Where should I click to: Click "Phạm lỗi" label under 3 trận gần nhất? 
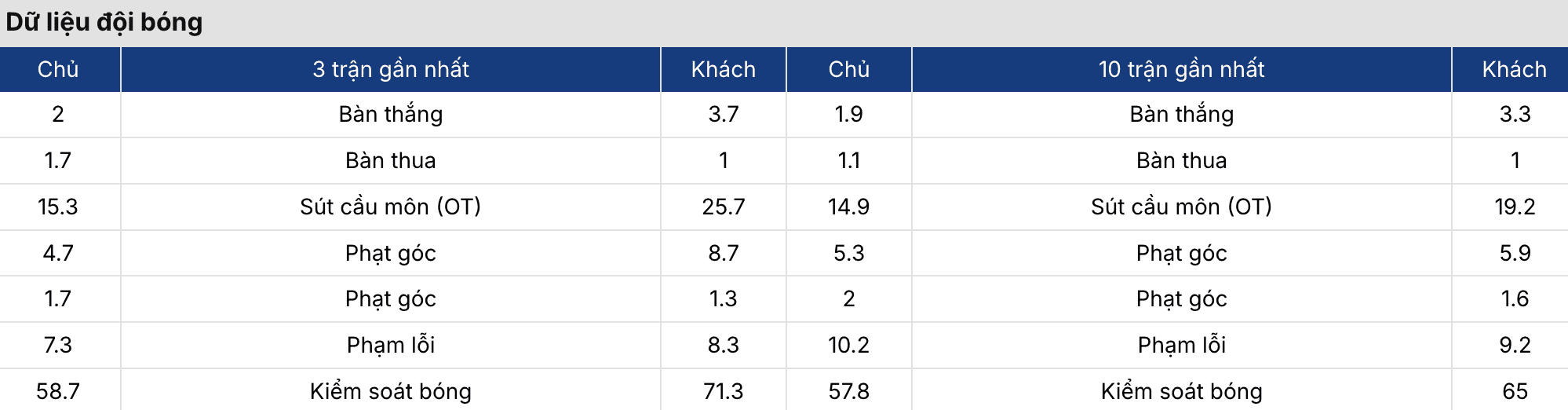(391, 345)
